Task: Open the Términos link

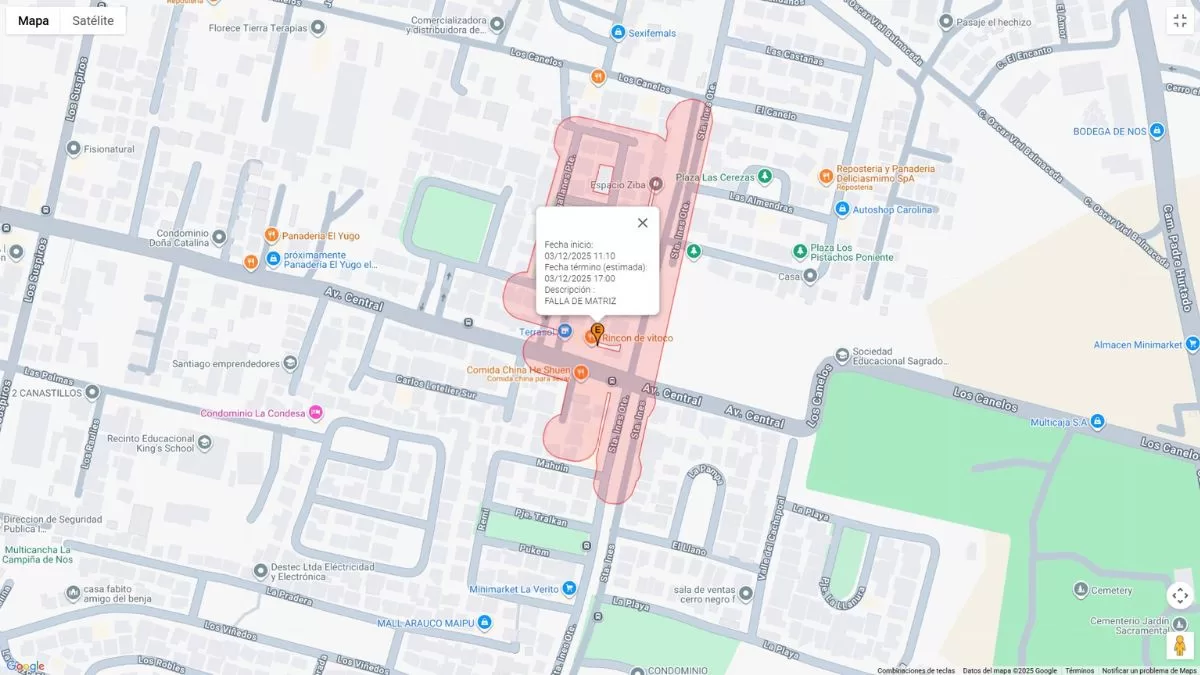Action: point(1079,670)
